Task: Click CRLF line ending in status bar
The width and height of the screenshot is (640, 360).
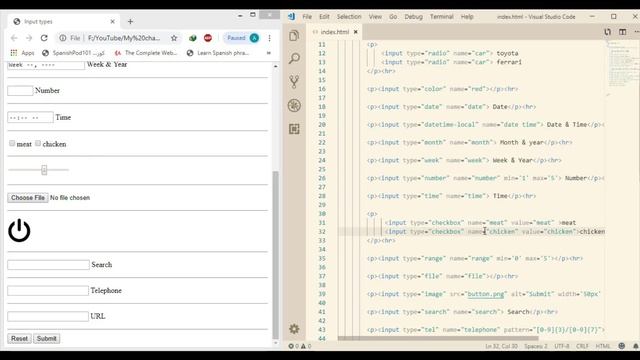Action: (x=582, y=346)
